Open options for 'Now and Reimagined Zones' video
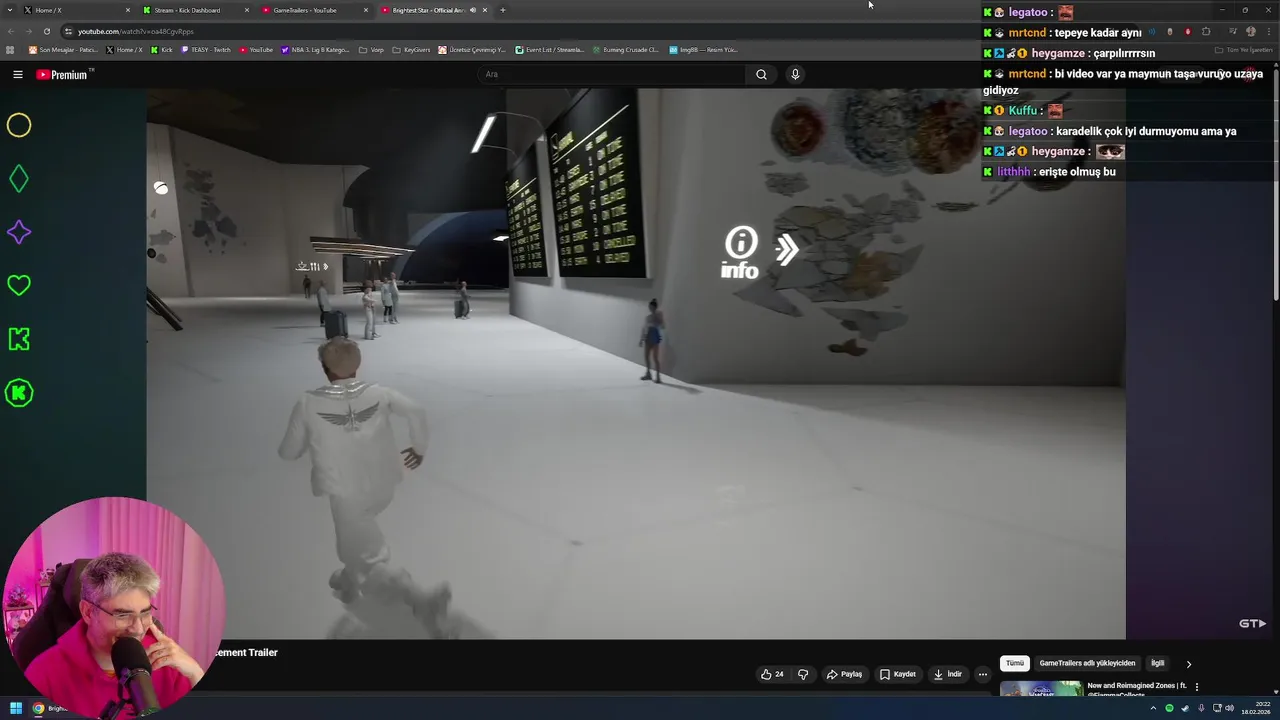This screenshot has height=720, width=1280. pos(1196,687)
